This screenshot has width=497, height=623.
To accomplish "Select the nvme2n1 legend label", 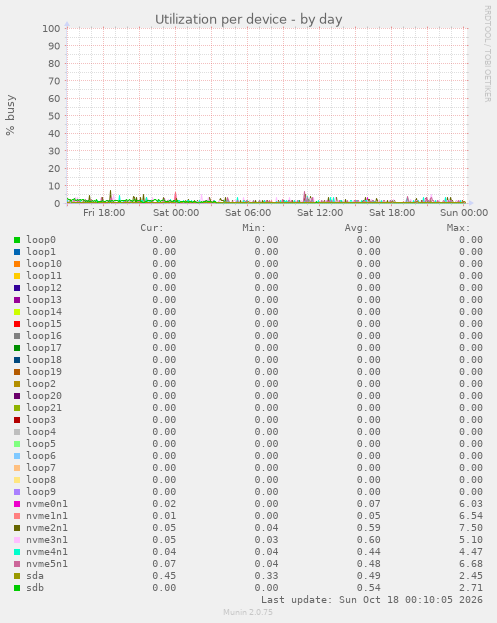I will [x=47, y=528].
